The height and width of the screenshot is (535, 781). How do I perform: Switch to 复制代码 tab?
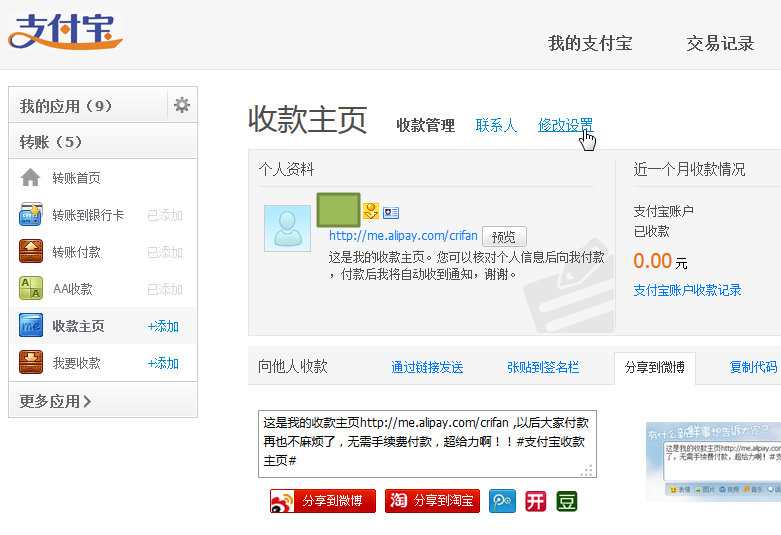coord(753,368)
